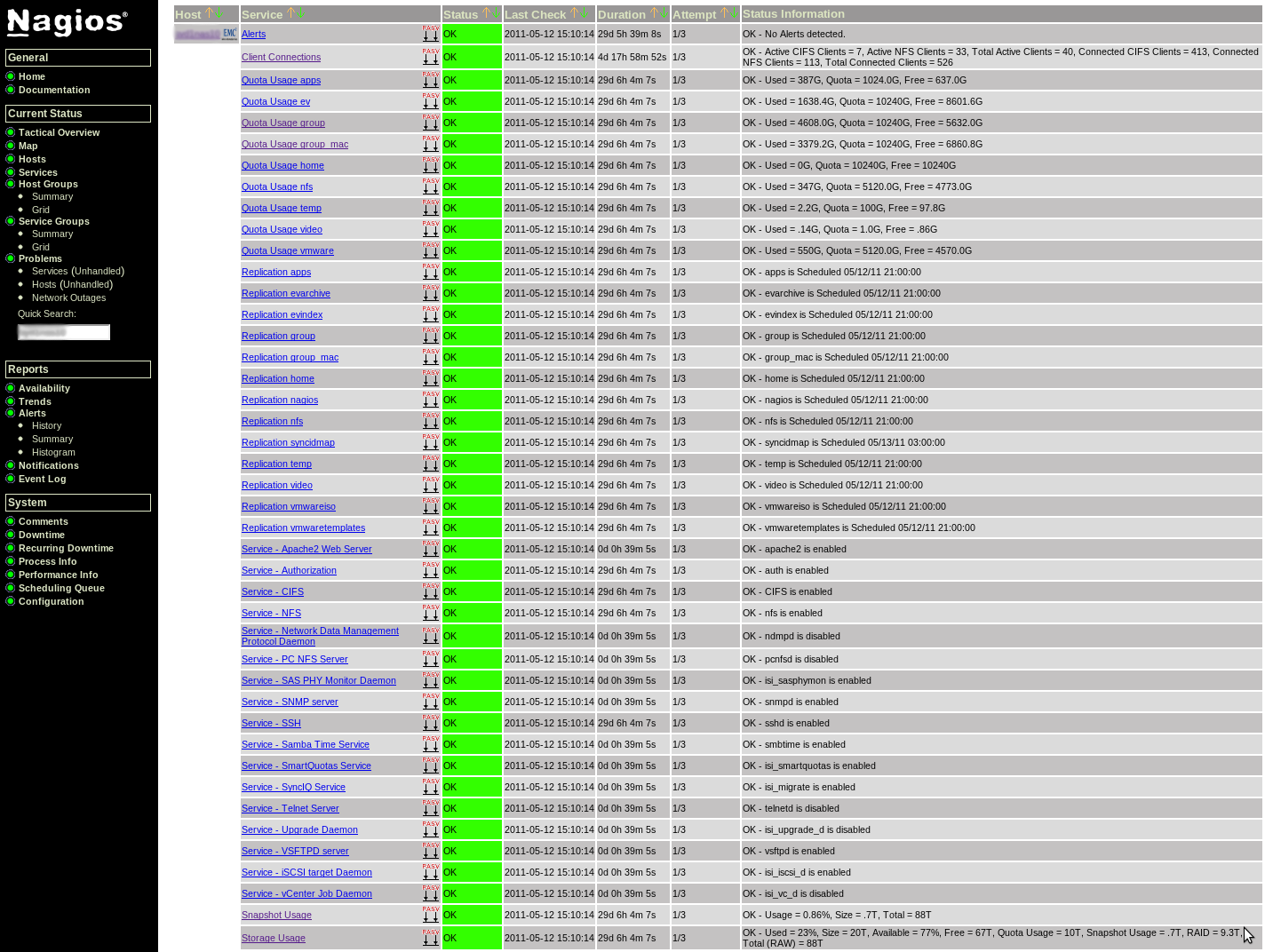The image size is (1265, 952).
Task: Open the Storage Usage service link
Action: [274, 938]
